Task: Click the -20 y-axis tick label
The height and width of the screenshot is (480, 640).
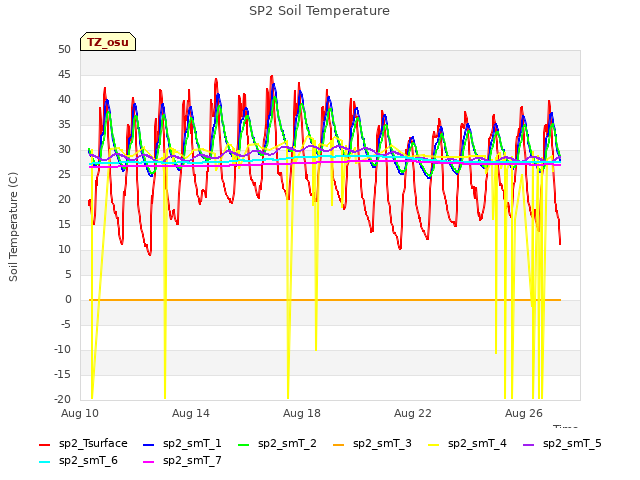Action: [62, 400]
